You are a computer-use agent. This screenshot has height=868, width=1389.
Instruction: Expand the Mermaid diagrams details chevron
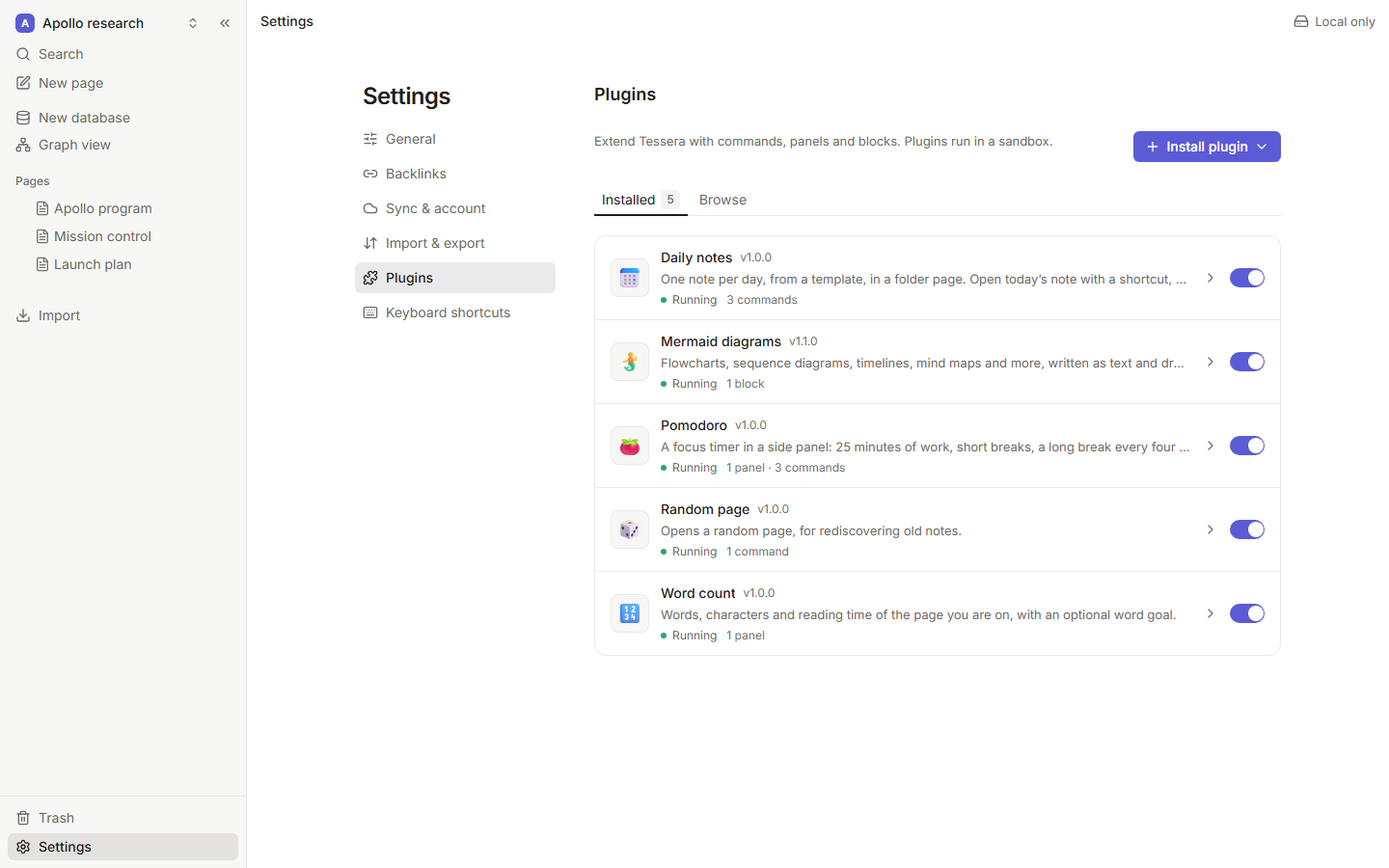click(x=1211, y=362)
